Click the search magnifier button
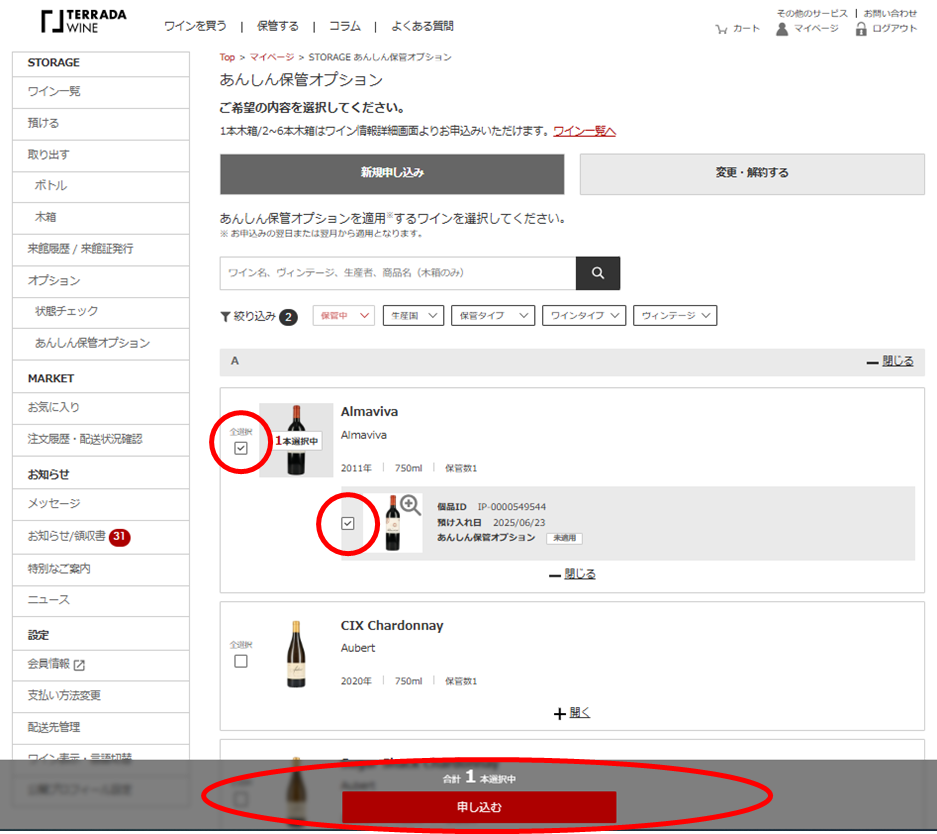937x834 pixels. pos(598,273)
